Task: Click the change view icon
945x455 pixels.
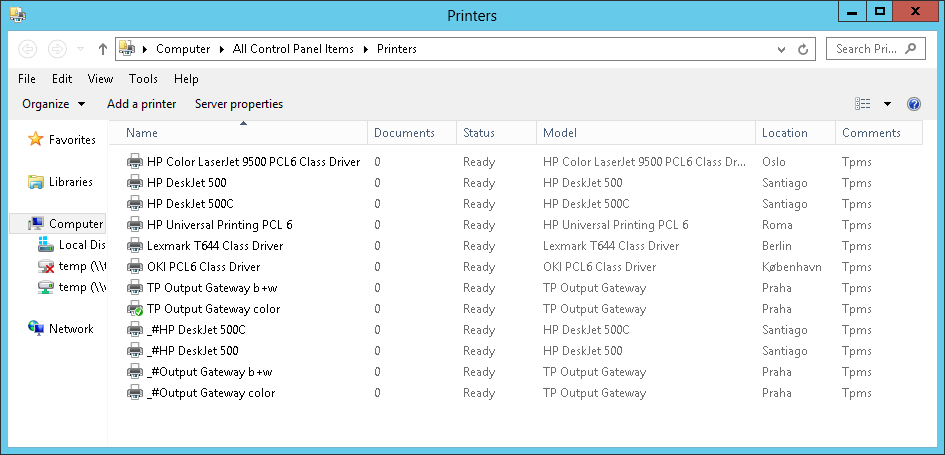Action: click(862, 104)
